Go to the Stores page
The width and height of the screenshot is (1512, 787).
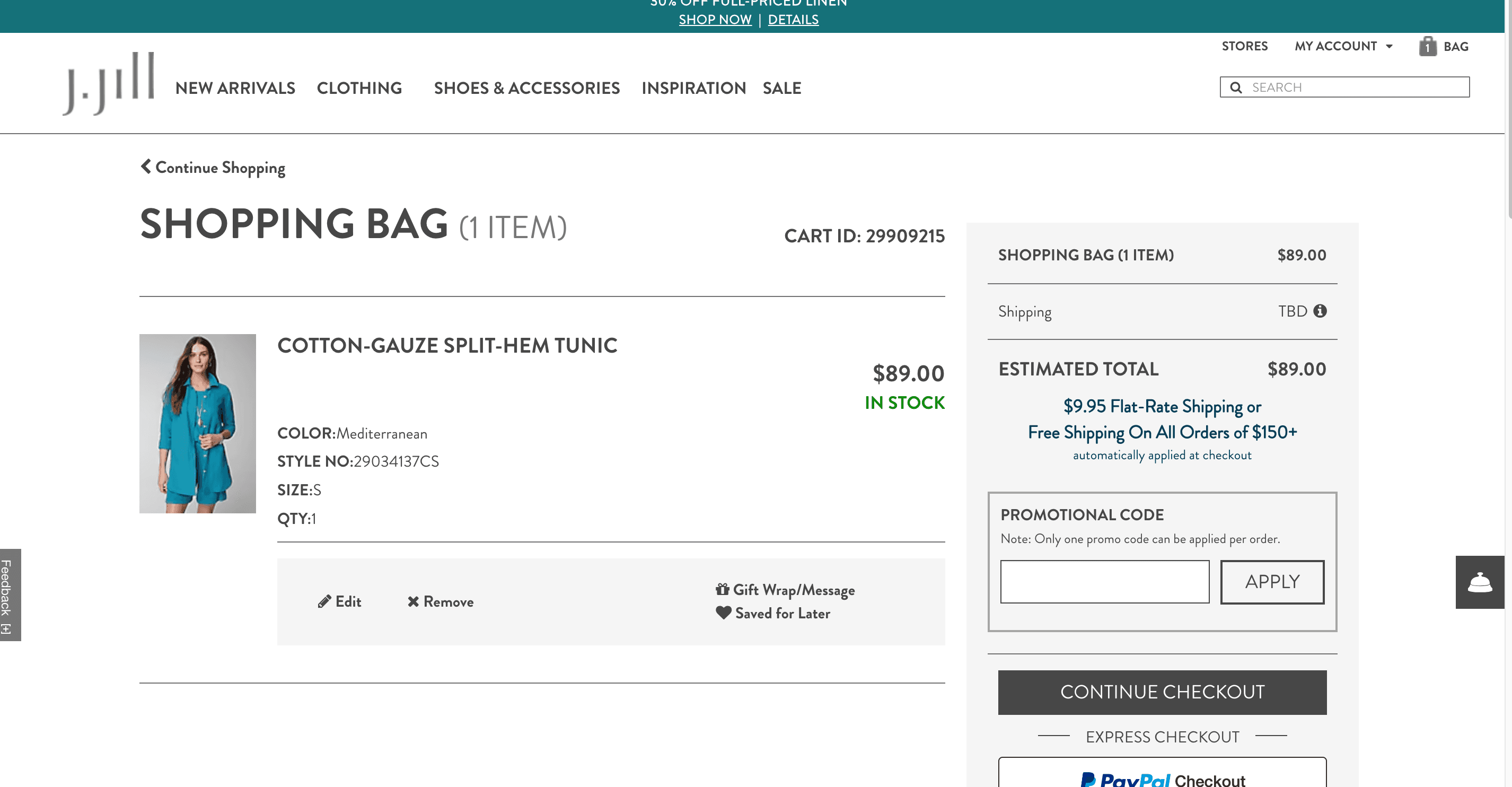point(1244,46)
